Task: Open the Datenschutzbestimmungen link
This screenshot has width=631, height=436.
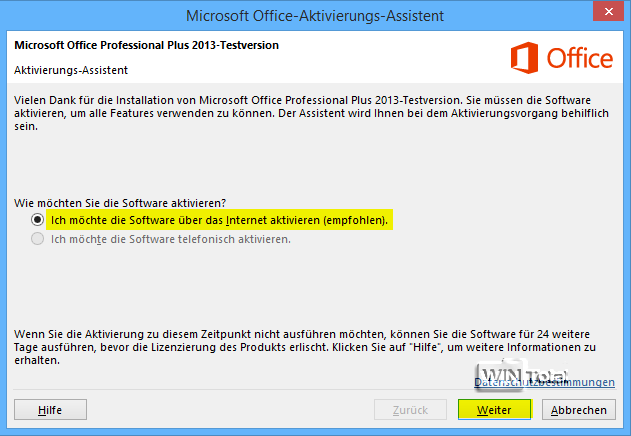Action: click(544, 382)
